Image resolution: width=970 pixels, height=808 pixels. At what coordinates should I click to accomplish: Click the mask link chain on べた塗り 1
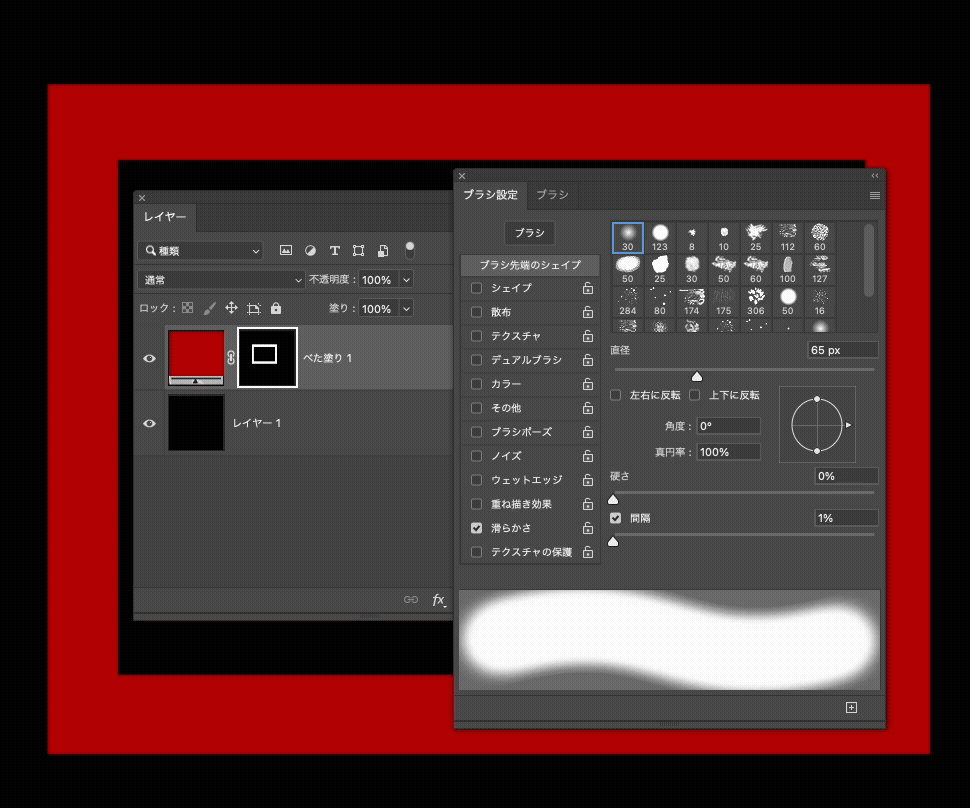tap(231, 358)
